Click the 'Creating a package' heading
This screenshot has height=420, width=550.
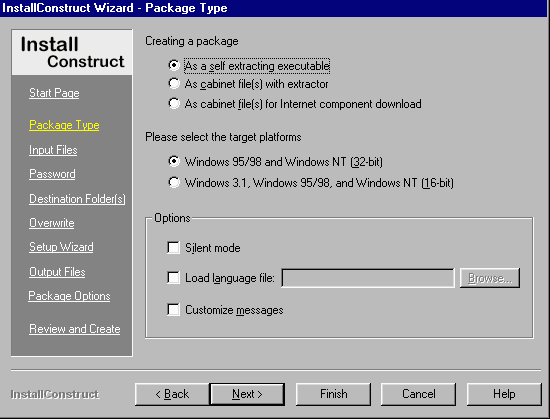[192, 41]
